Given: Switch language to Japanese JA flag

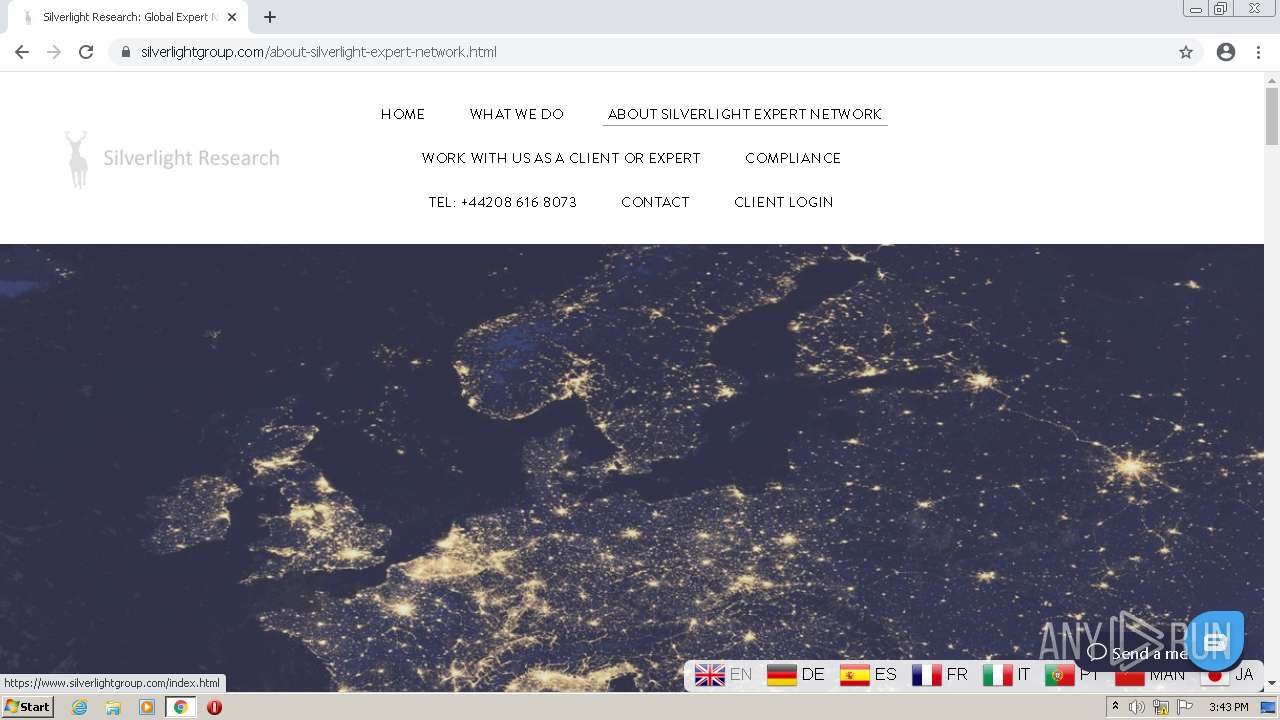Looking at the screenshot, I should [x=1227, y=675].
